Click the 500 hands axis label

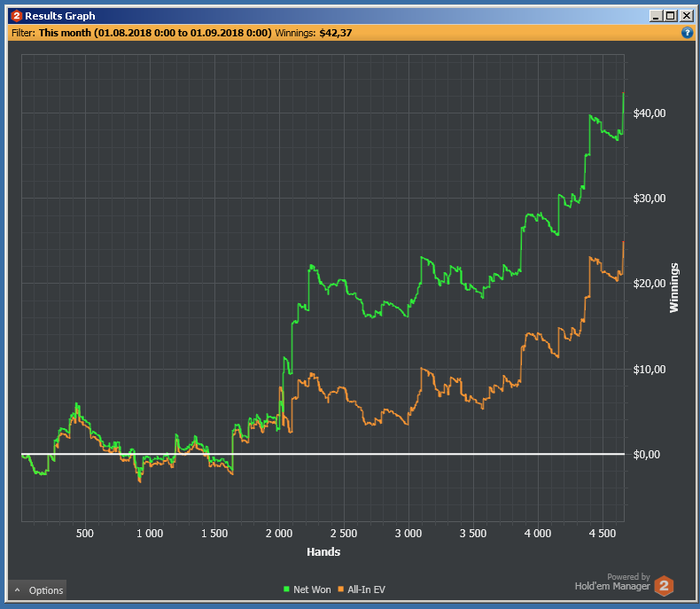(85, 533)
